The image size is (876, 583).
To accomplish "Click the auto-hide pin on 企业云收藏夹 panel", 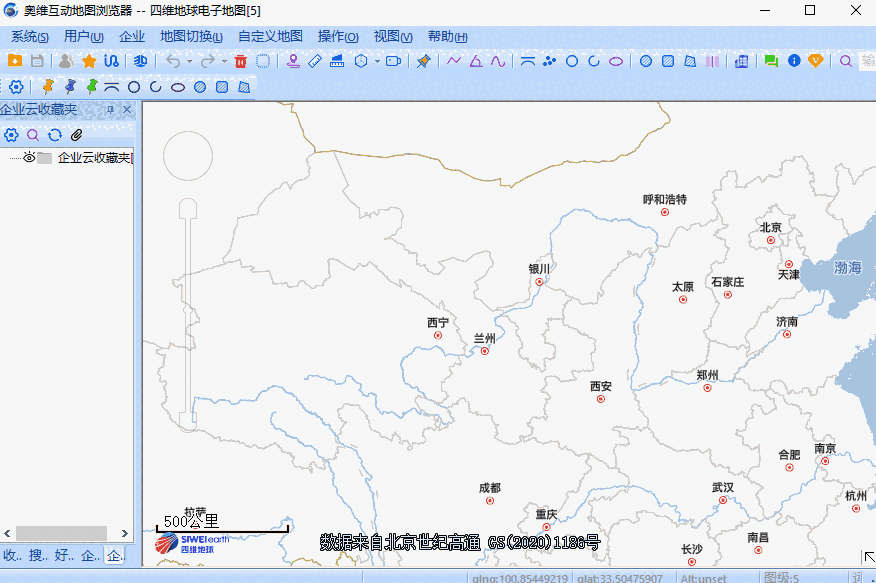I will 110,110.
